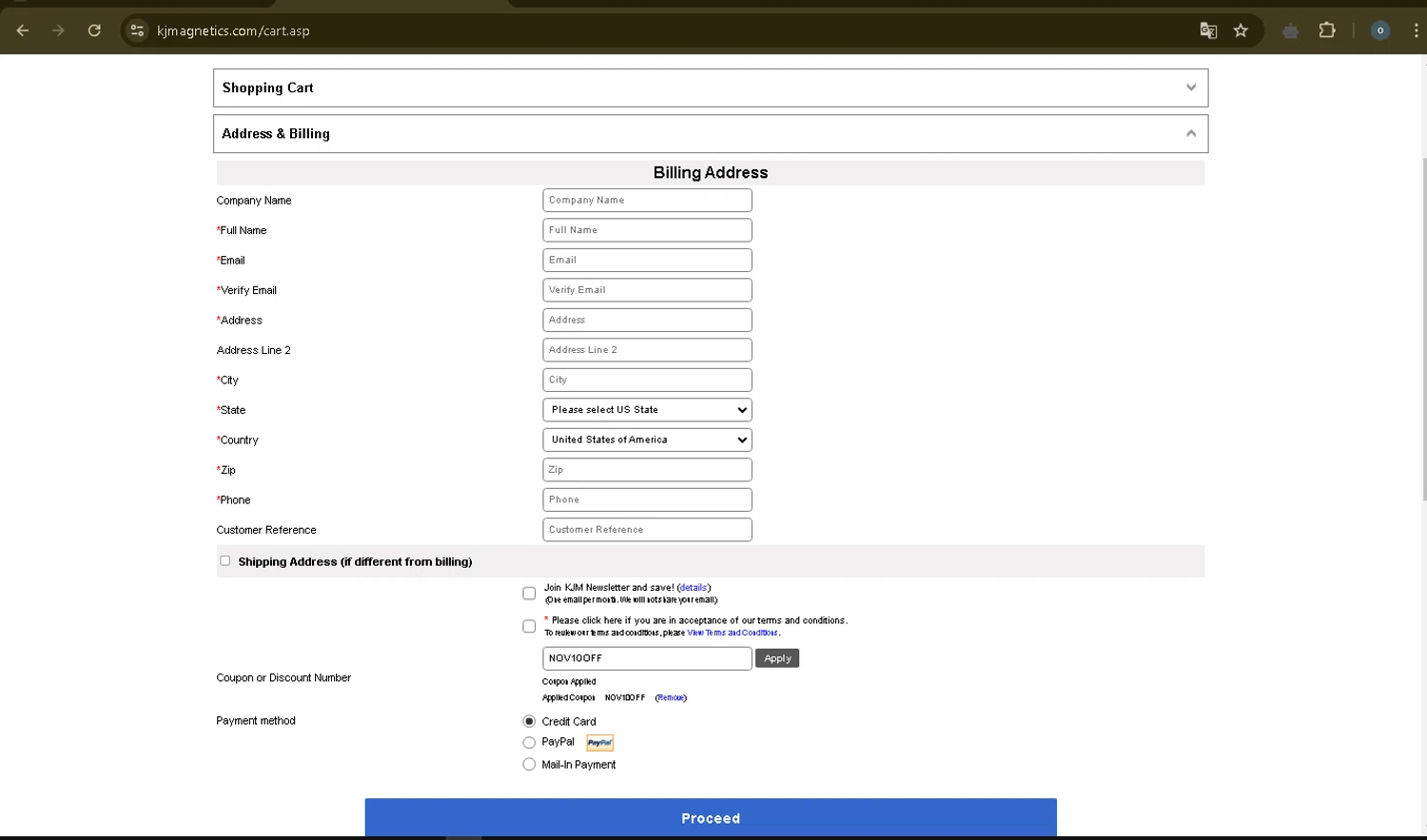1427x840 pixels.
Task: Click the Coupon or Discount Number label
Action: coord(283,678)
